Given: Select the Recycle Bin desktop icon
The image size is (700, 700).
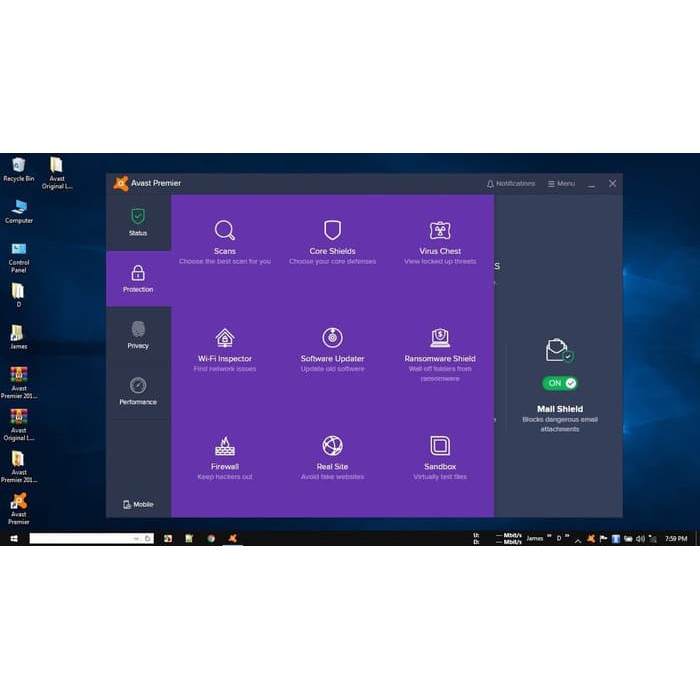Looking at the screenshot, I should click(18, 170).
